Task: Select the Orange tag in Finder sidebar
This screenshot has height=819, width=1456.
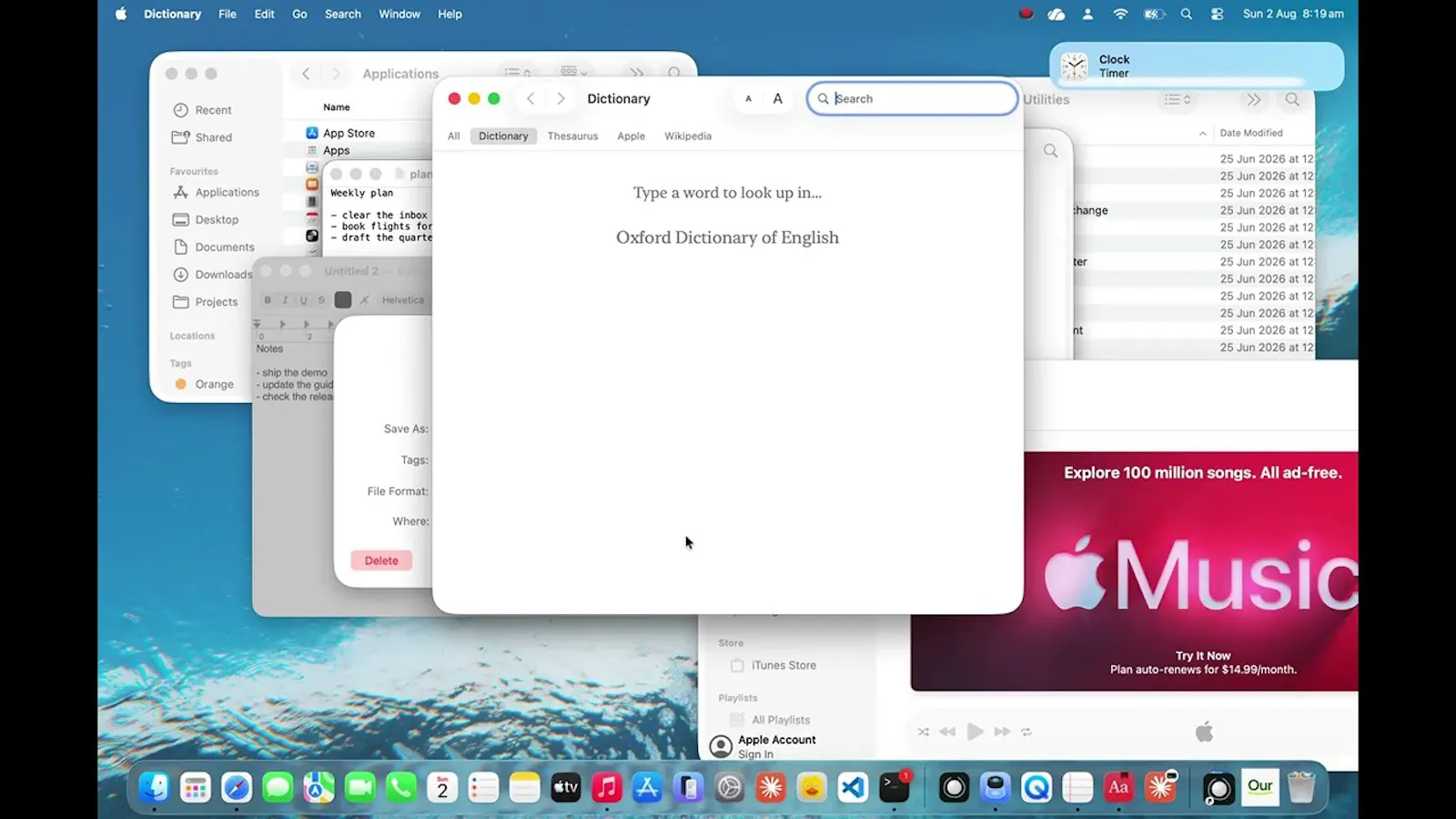Action: 214,384
